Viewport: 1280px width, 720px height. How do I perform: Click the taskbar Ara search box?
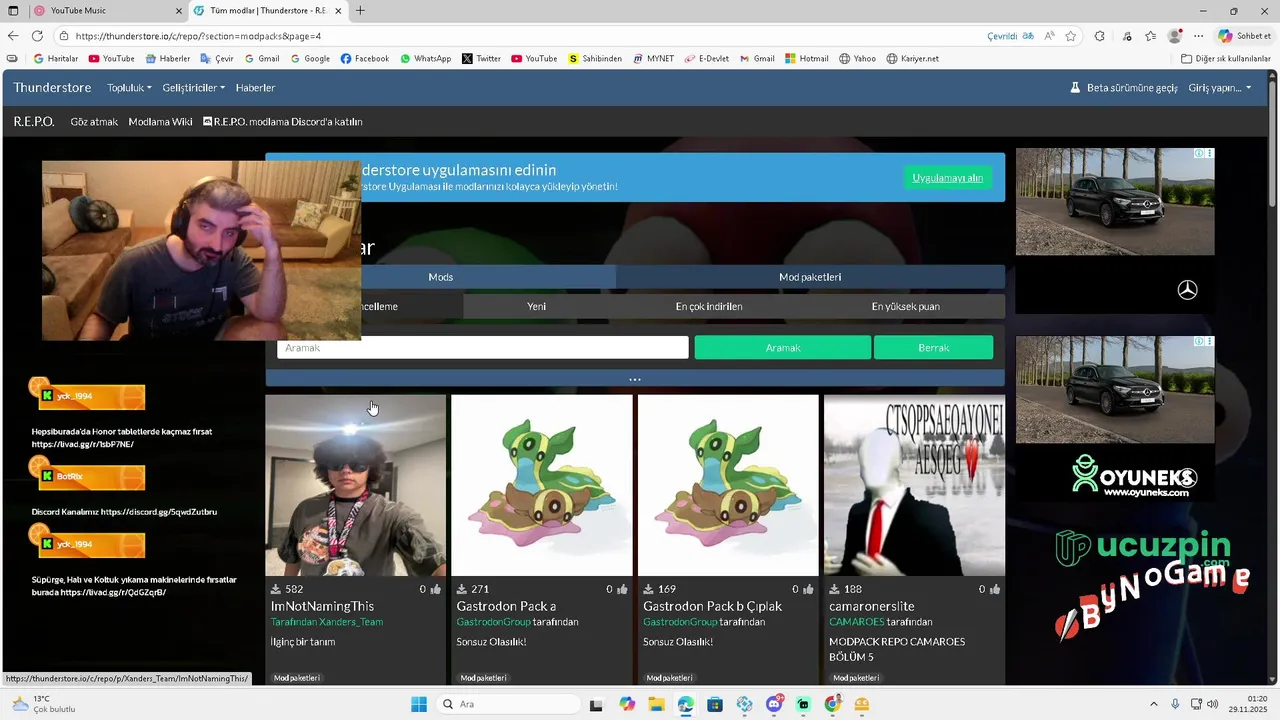pos(507,704)
